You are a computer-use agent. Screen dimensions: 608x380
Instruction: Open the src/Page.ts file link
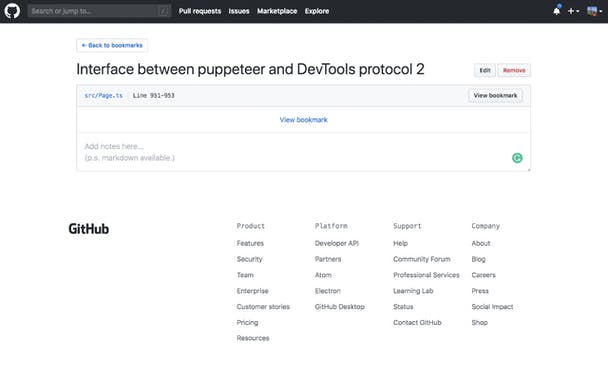[x=104, y=95]
